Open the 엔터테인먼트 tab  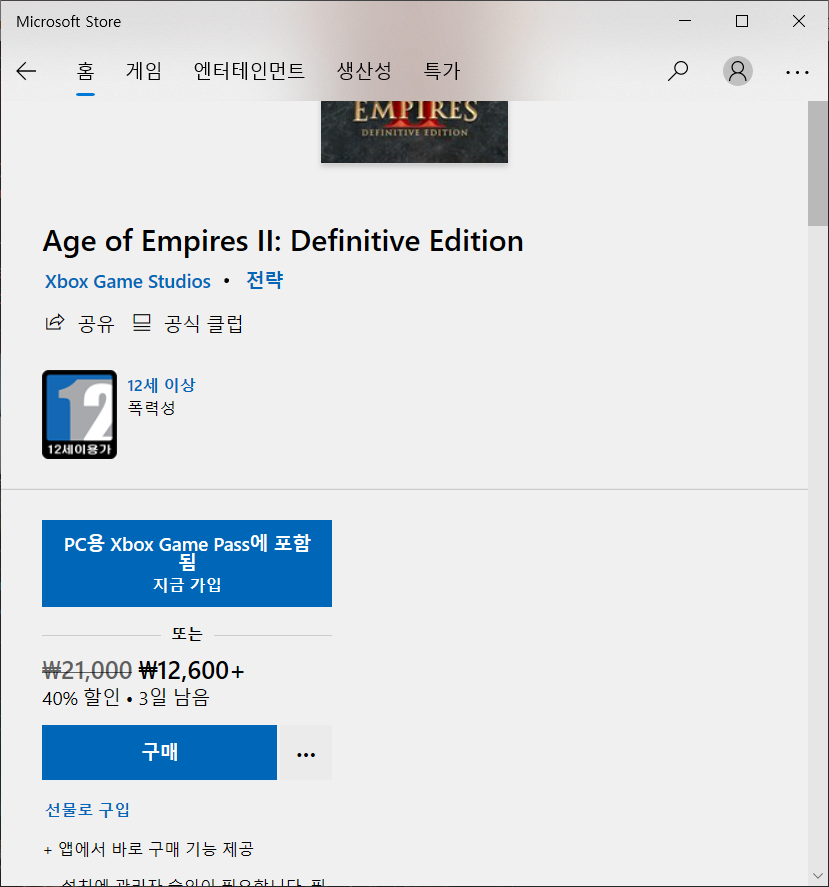tap(249, 71)
